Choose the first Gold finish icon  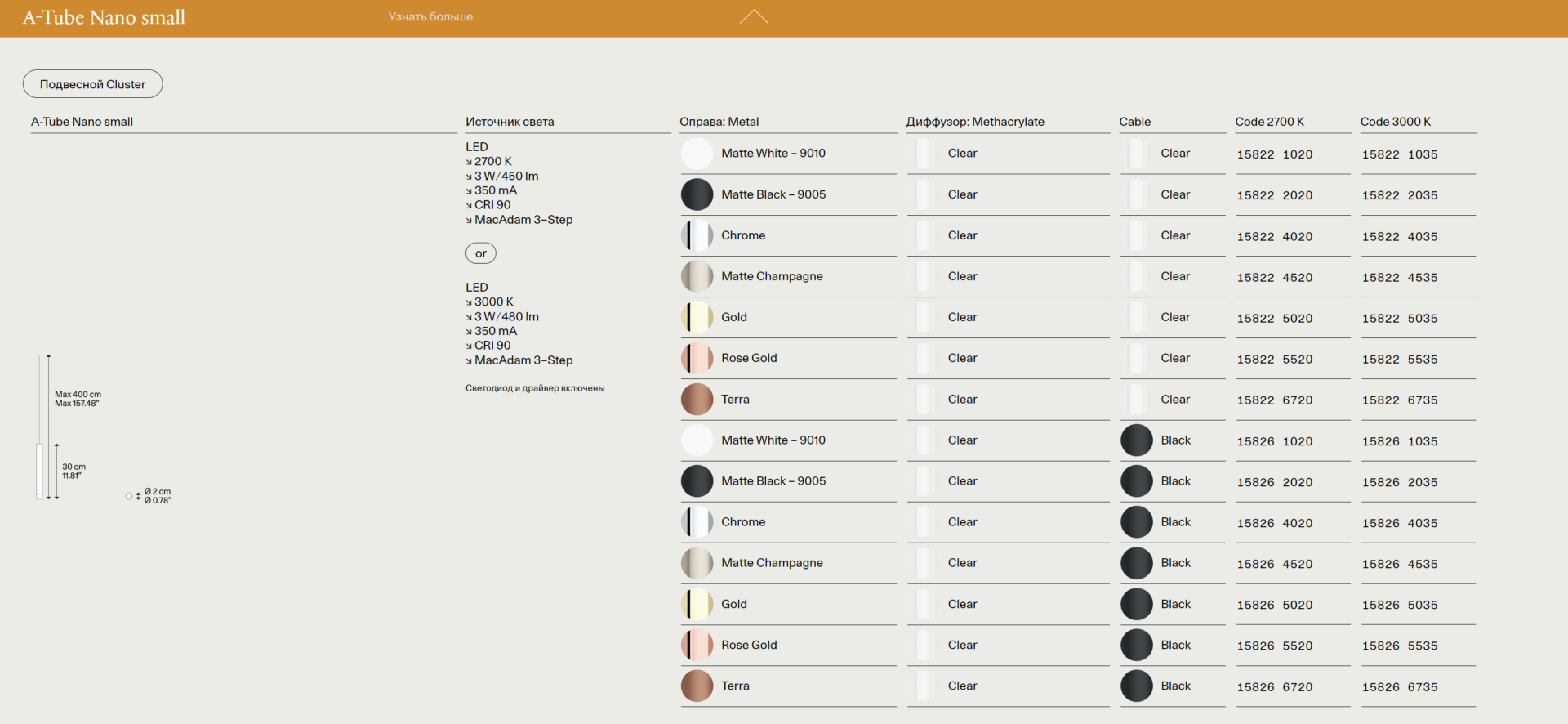tap(697, 317)
